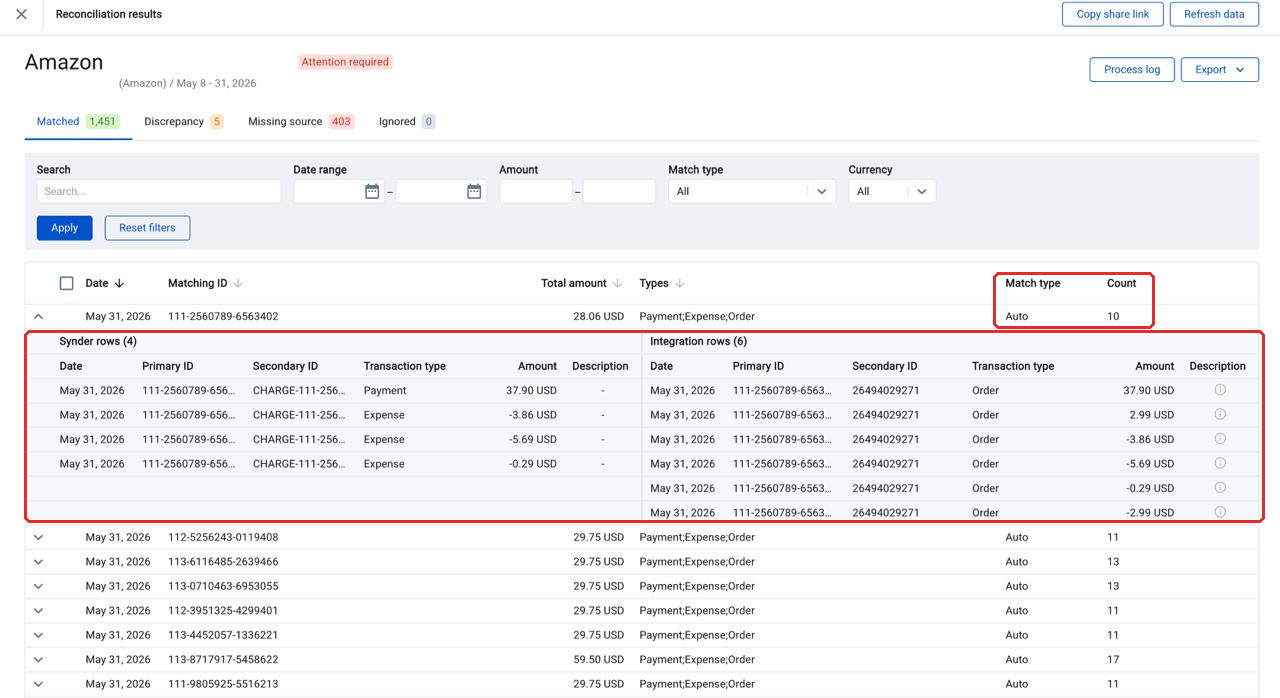1280x698 pixels.
Task: Focus the Search input field
Action: click(x=159, y=191)
